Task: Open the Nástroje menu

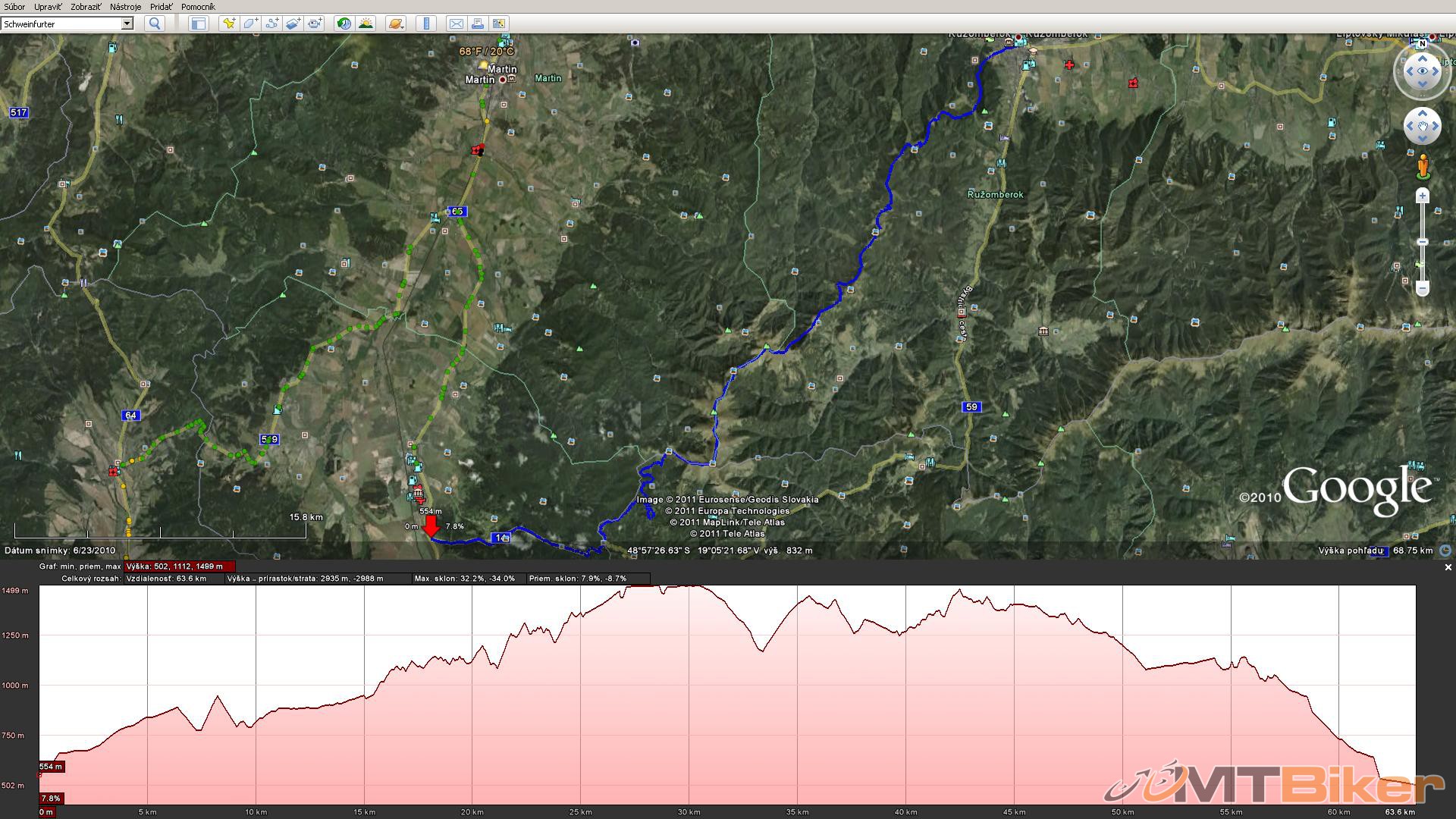Action: 125,7
